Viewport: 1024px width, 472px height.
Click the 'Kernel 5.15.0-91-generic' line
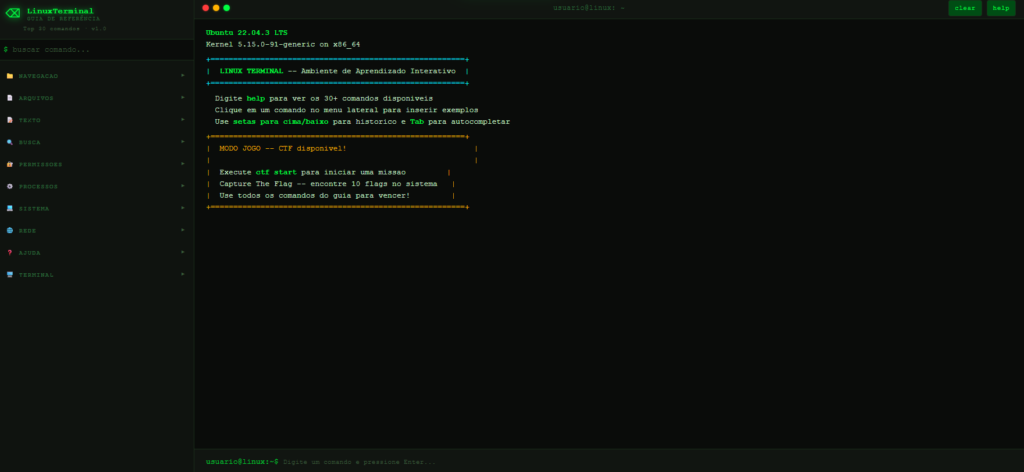pos(283,44)
